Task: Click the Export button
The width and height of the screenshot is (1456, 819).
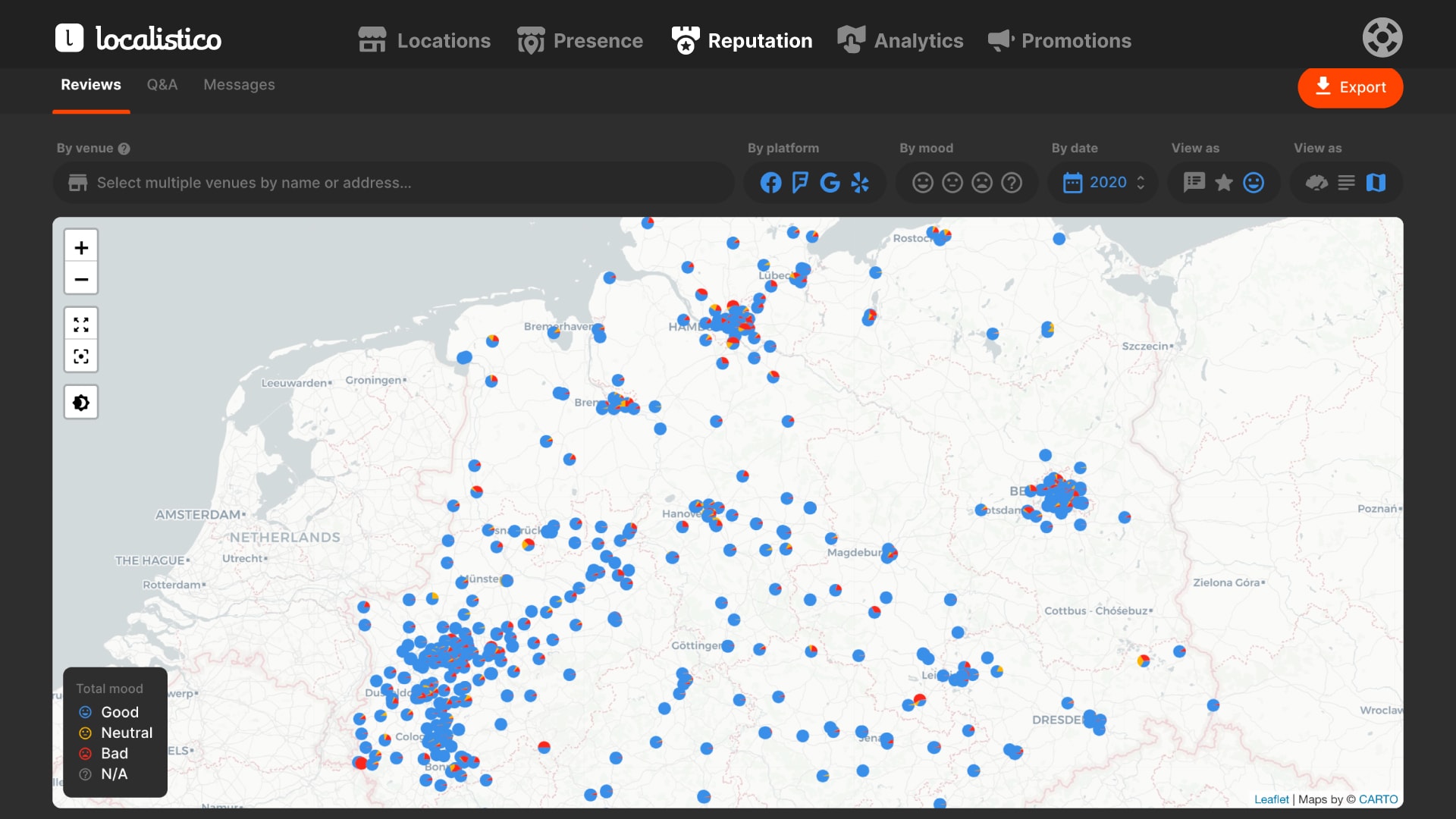Action: pos(1350,87)
